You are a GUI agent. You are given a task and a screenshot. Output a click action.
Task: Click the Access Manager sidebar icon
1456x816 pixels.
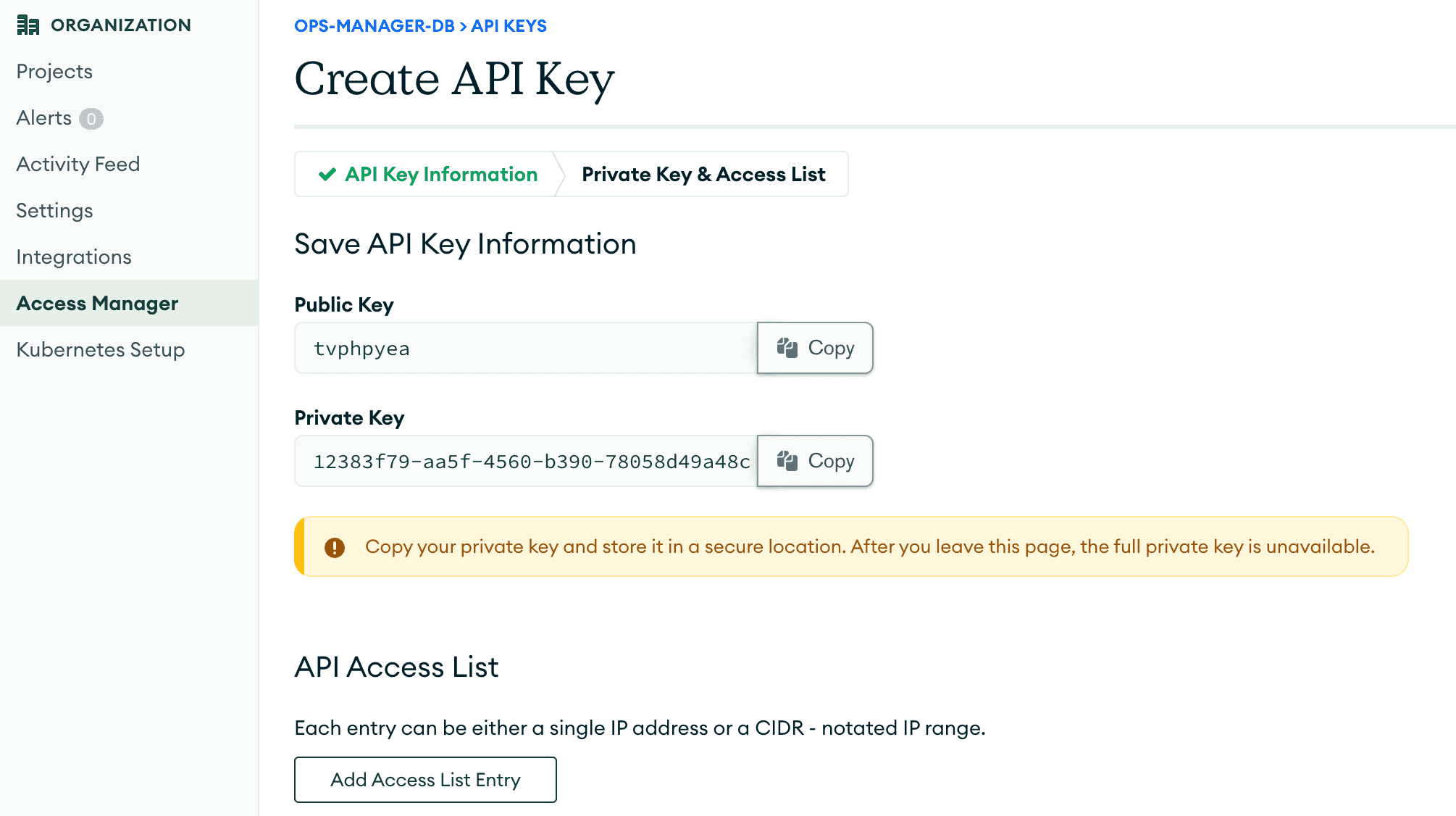click(97, 303)
